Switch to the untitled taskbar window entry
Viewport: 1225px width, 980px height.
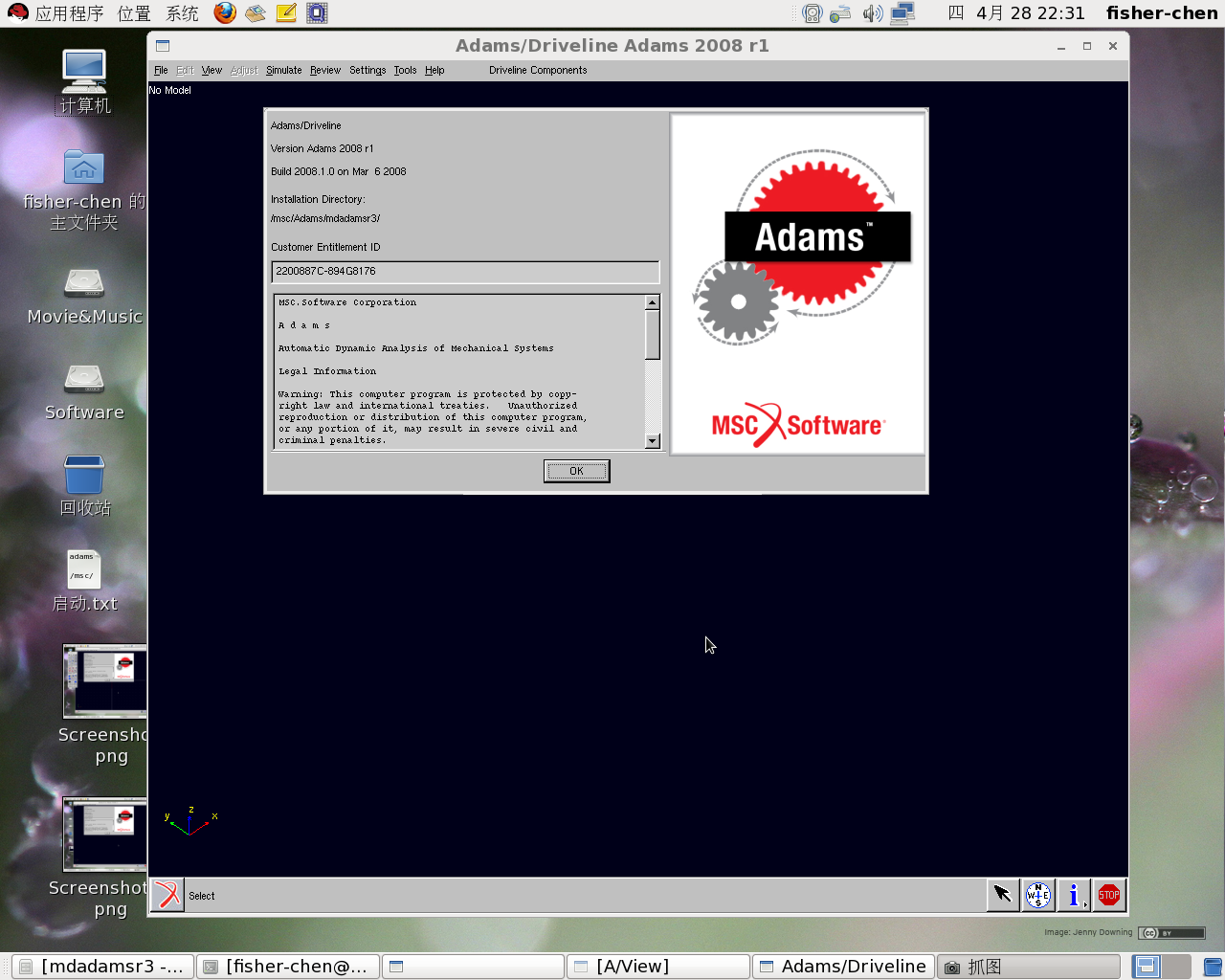tap(474, 967)
